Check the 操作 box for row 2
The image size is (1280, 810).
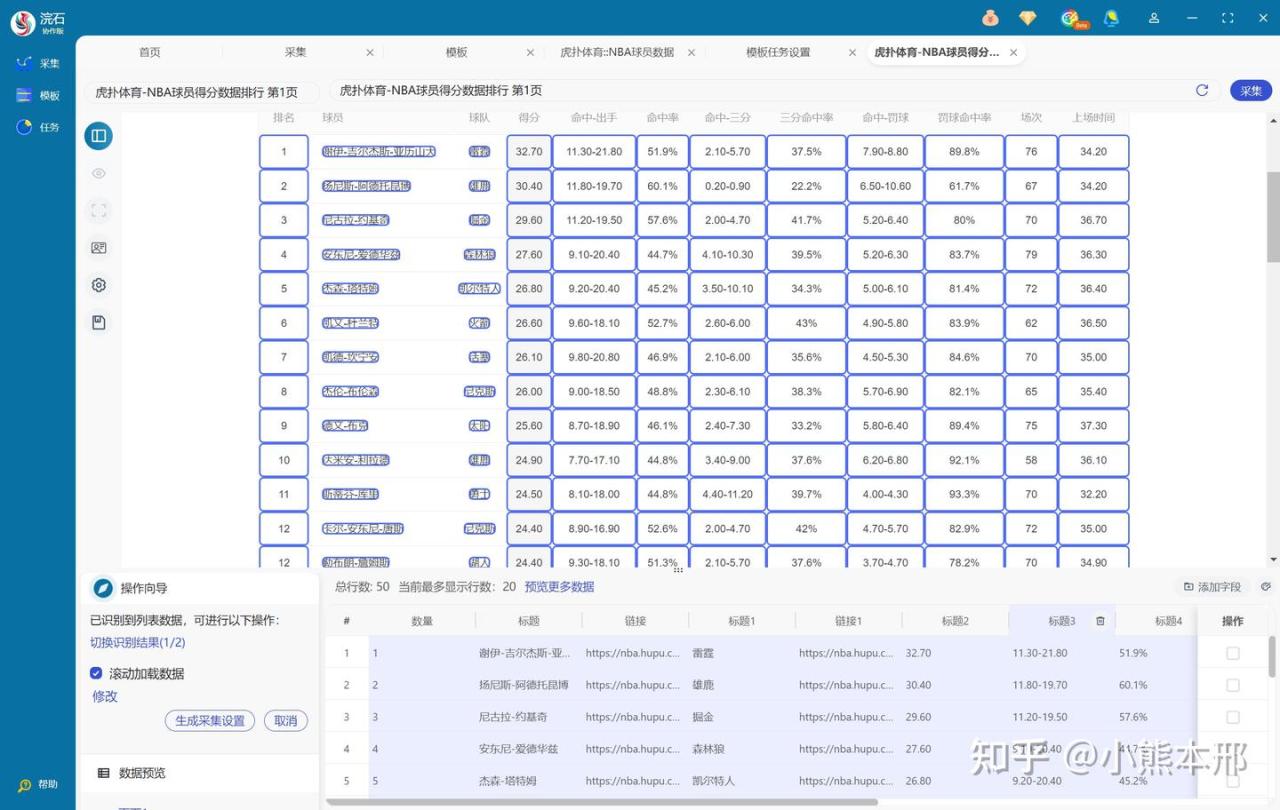point(1232,685)
